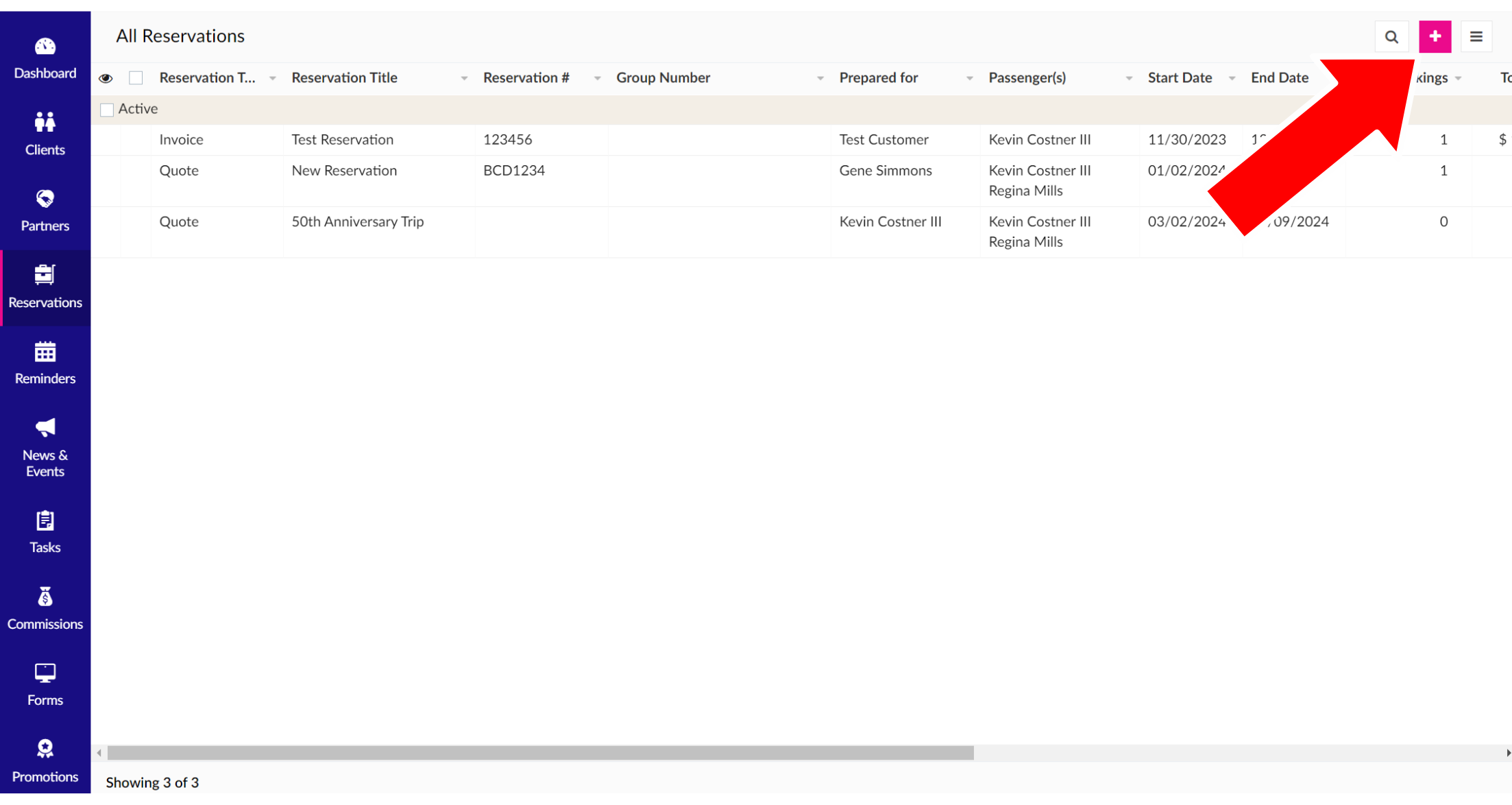The height and width of the screenshot is (805, 1512).
Task: Open the Reservation Title column dropdown arrow
Action: point(464,79)
